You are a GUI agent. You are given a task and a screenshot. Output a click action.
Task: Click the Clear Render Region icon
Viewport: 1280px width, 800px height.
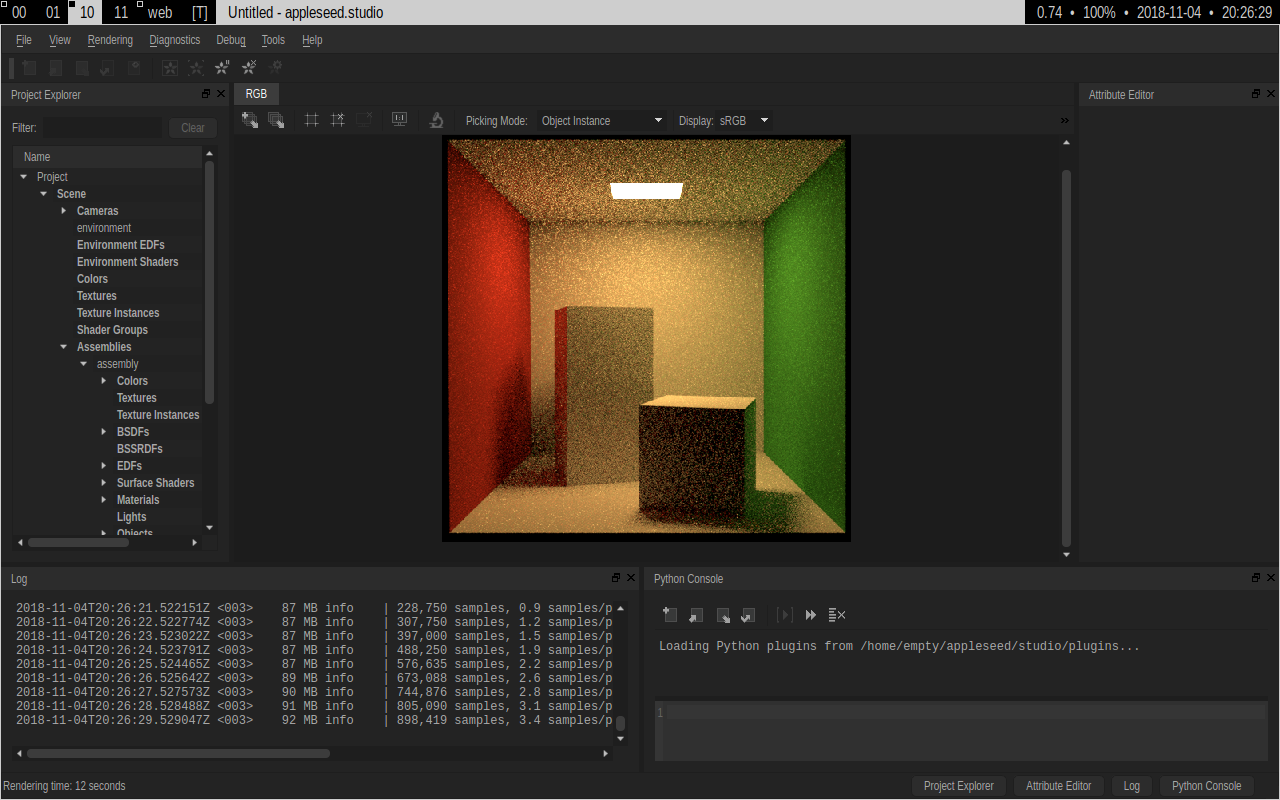coord(338,120)
